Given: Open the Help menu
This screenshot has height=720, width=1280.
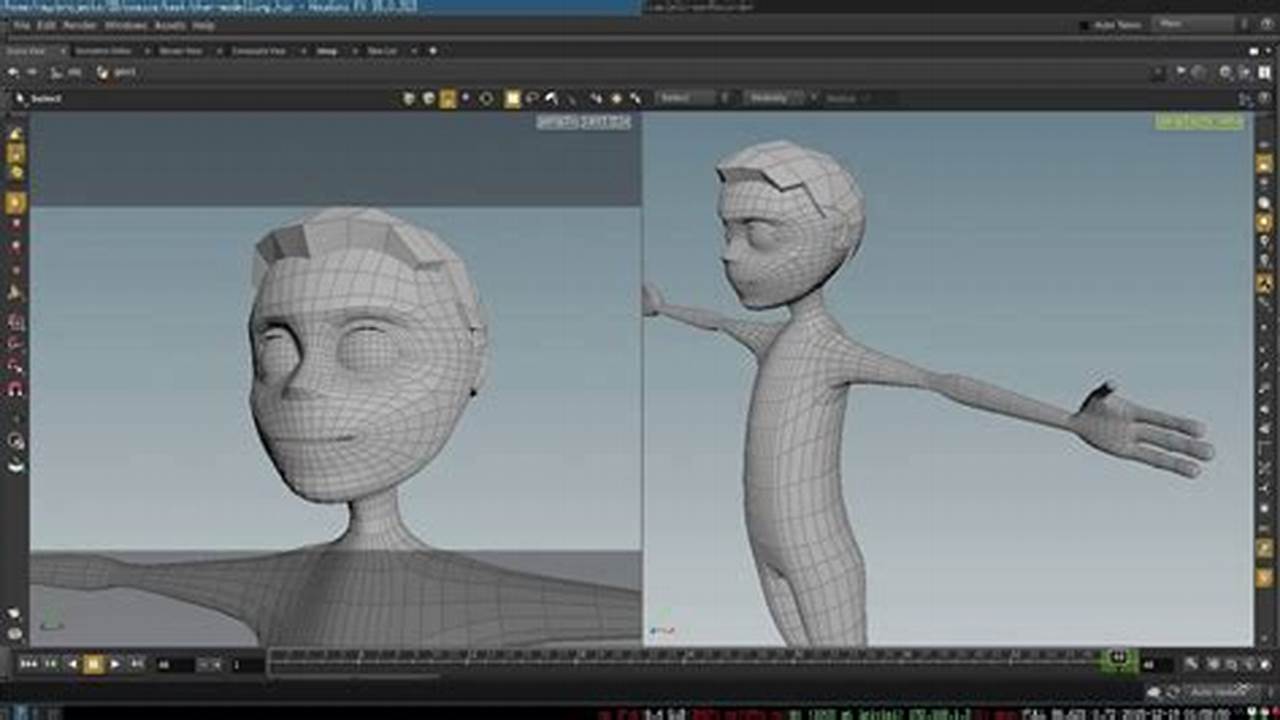Looking at the screenshot, I should [x=203, y=25].
